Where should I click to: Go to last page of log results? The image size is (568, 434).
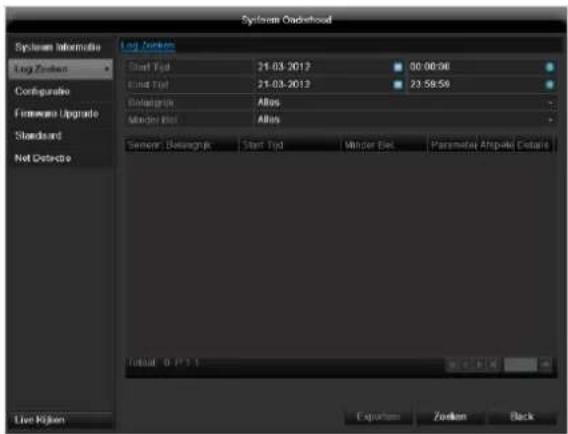pyautogui.click(x=493, y=364)
